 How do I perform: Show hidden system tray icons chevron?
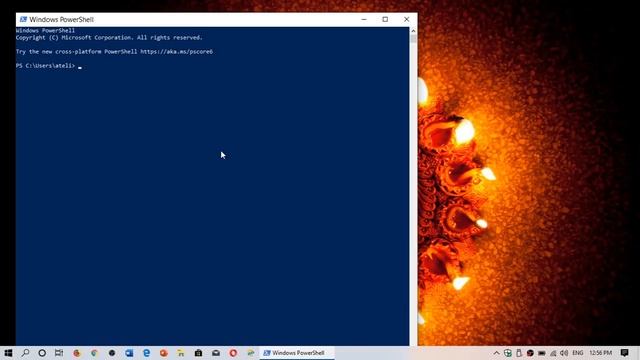(496, 353)
